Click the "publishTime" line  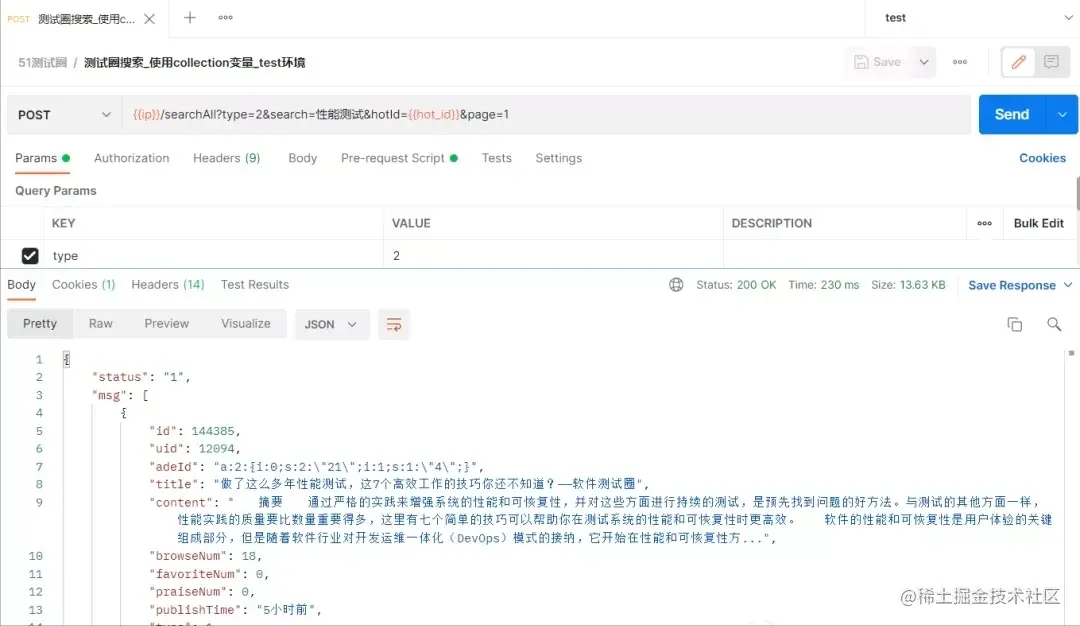(236, 609)
